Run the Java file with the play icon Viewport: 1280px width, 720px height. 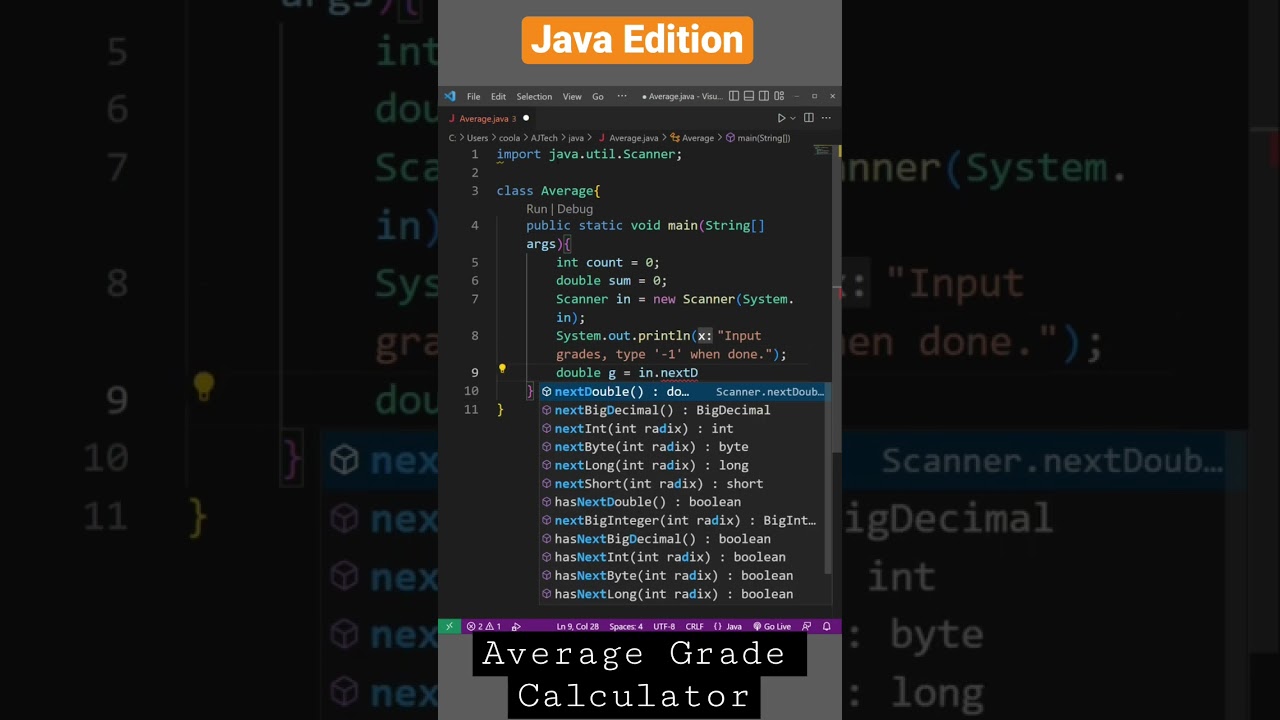tap(781, 118)
